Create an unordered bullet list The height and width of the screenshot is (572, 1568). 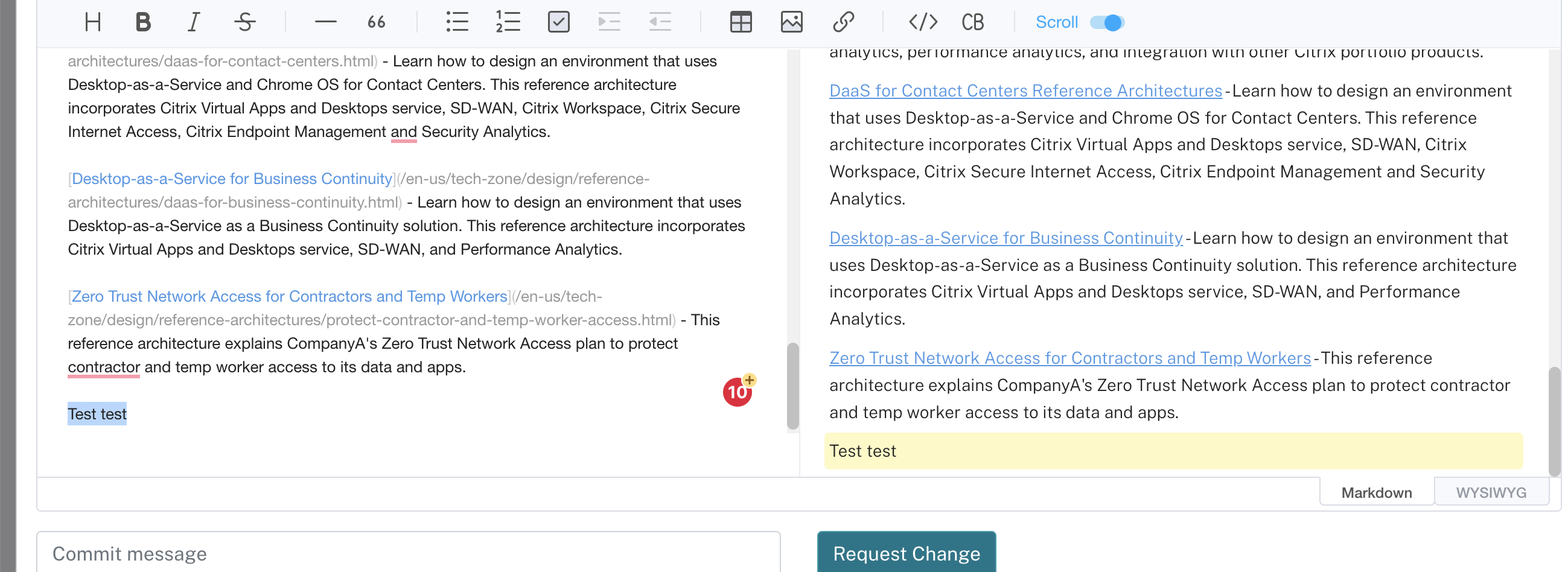coord(457,22)
